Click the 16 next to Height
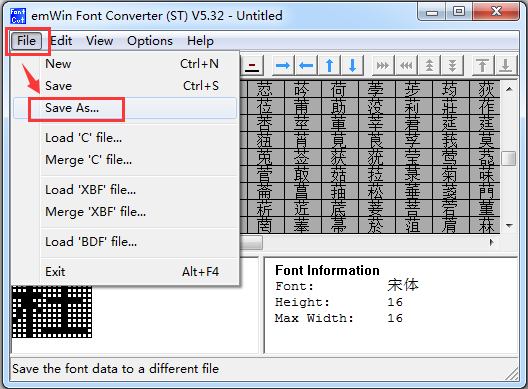Screen dimensions: 528x389 point(395,302)
